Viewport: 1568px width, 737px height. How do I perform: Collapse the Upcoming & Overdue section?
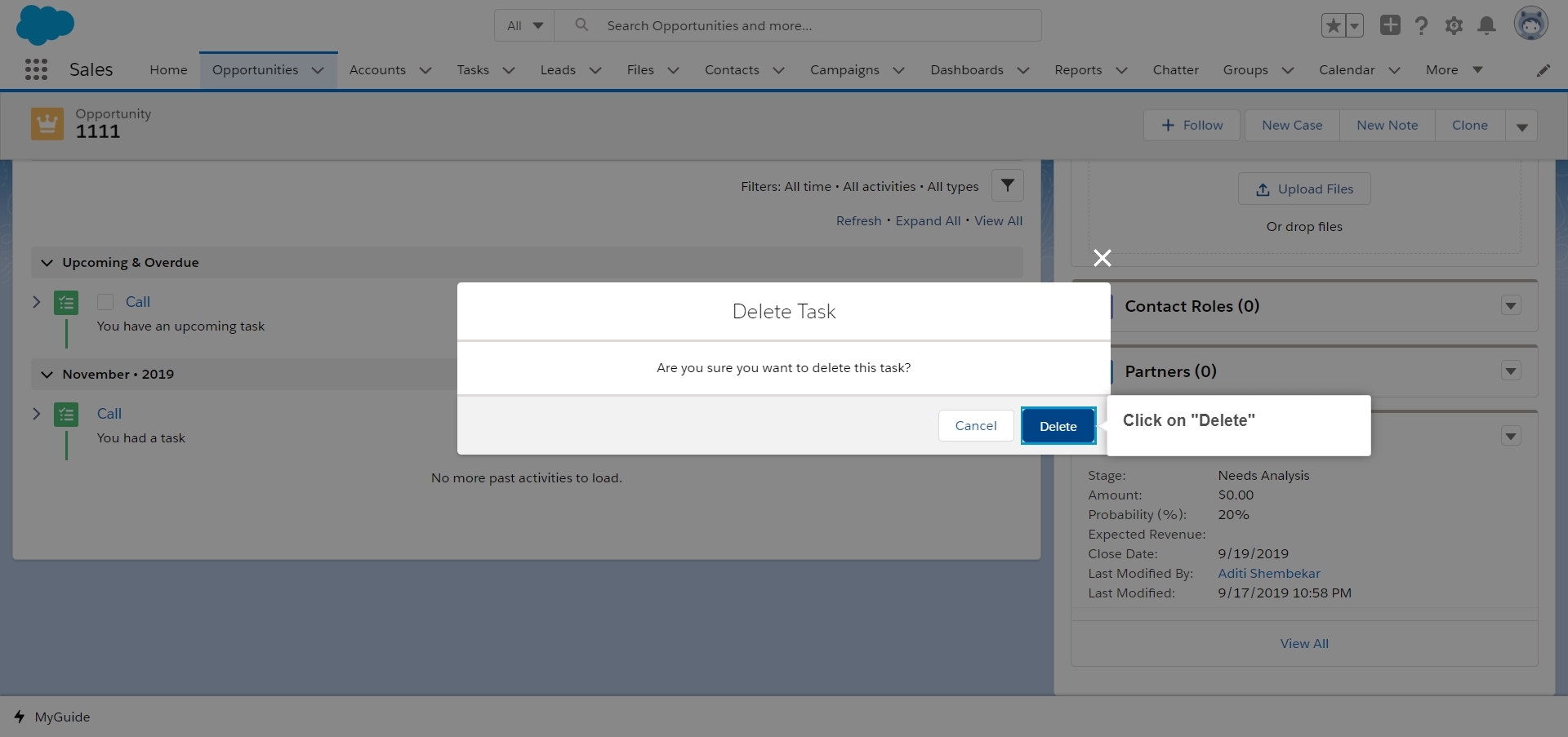tap(47, 263)
